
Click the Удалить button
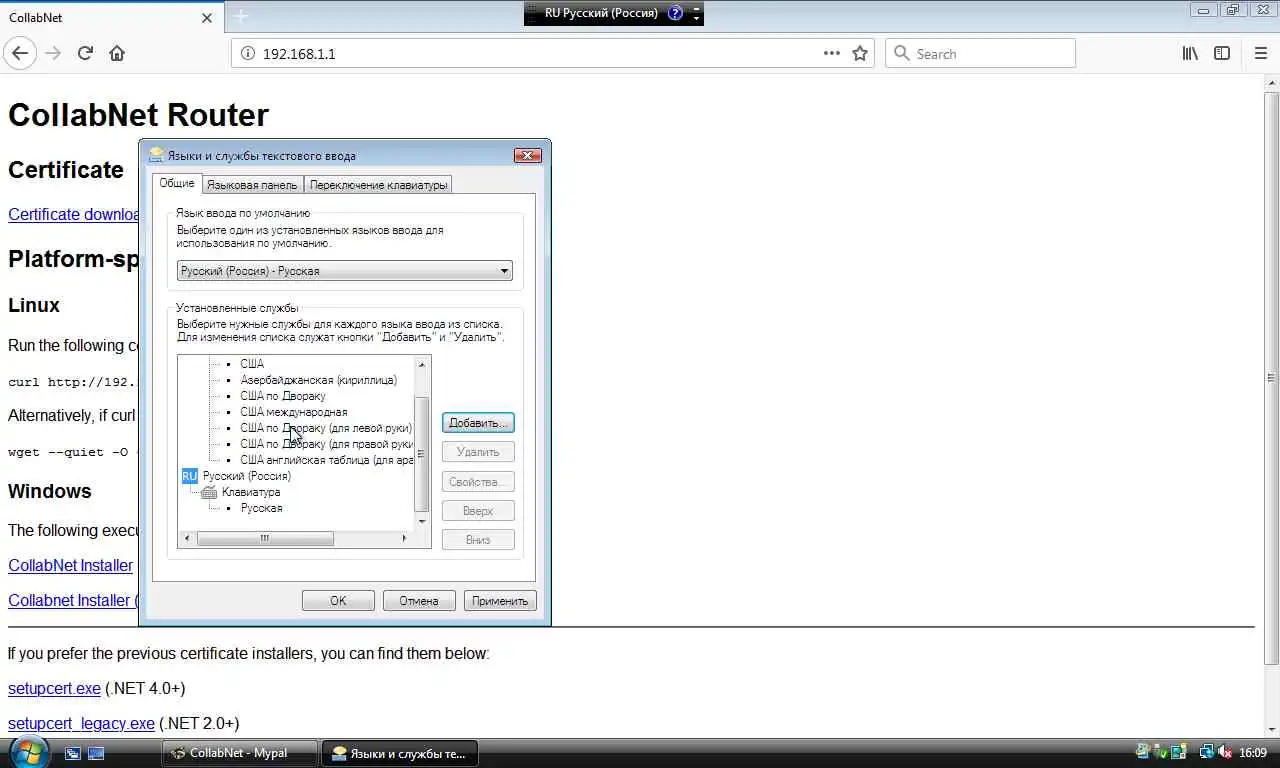pyautogui.click(x=478, y=452)
